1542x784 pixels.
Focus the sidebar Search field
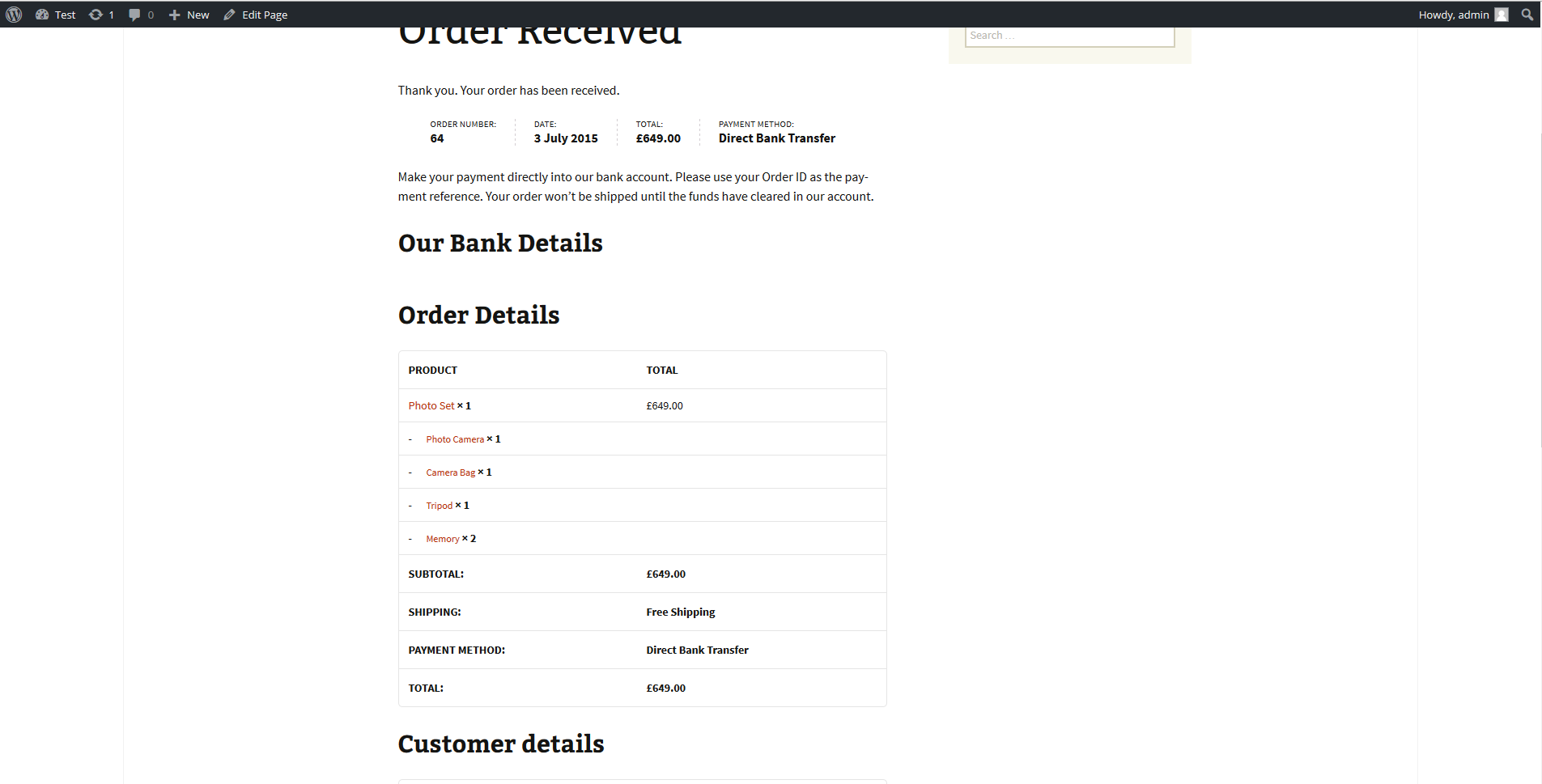(x=1069, y=36)
